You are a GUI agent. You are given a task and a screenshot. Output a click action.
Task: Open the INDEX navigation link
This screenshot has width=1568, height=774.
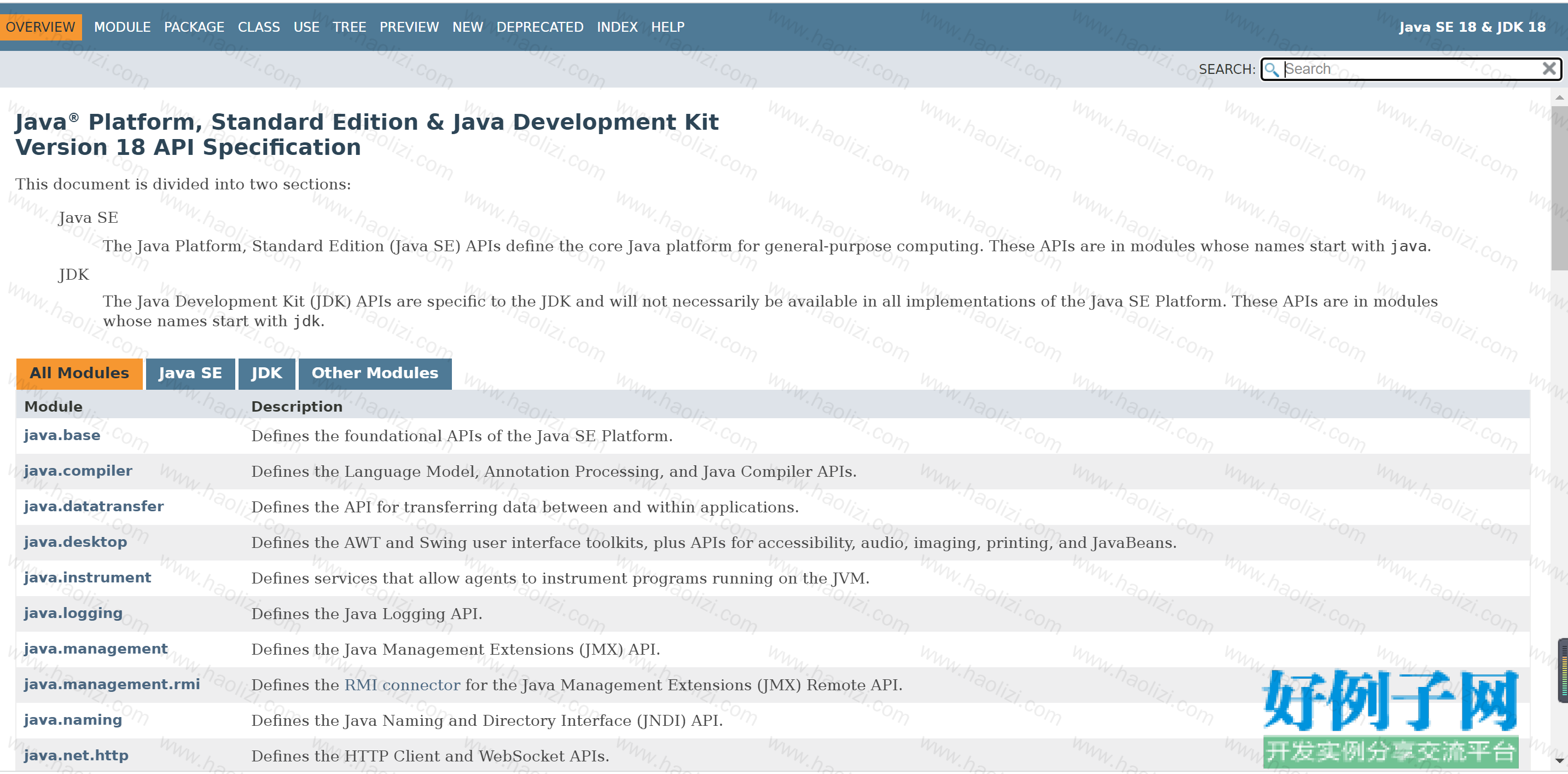pyautogui.click(x=617, y=27)
